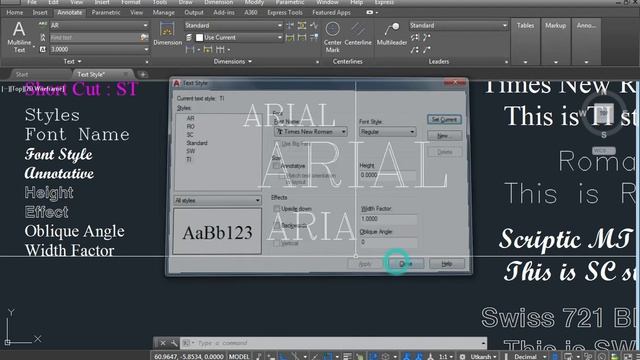The image size is (640, 360).
Task: Select the SW style in Styles list
Action: click(190, 151)
